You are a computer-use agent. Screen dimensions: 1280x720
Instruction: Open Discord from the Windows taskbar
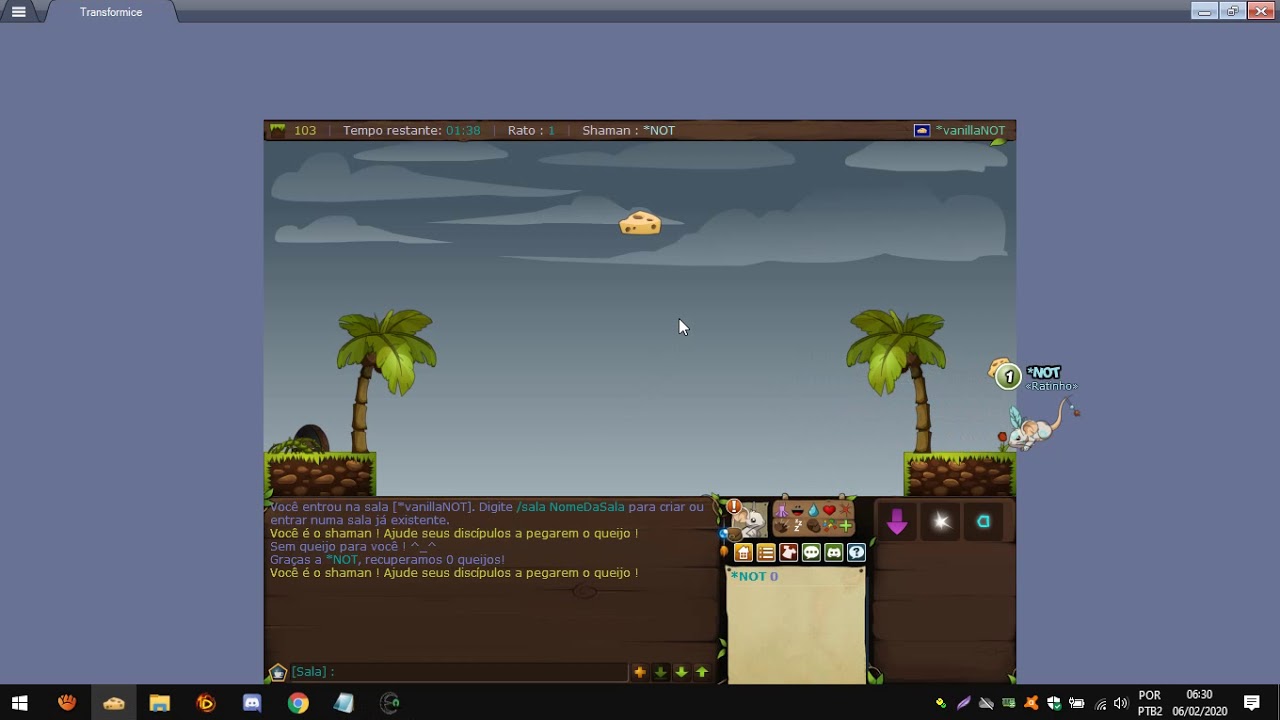pos(252,703)
